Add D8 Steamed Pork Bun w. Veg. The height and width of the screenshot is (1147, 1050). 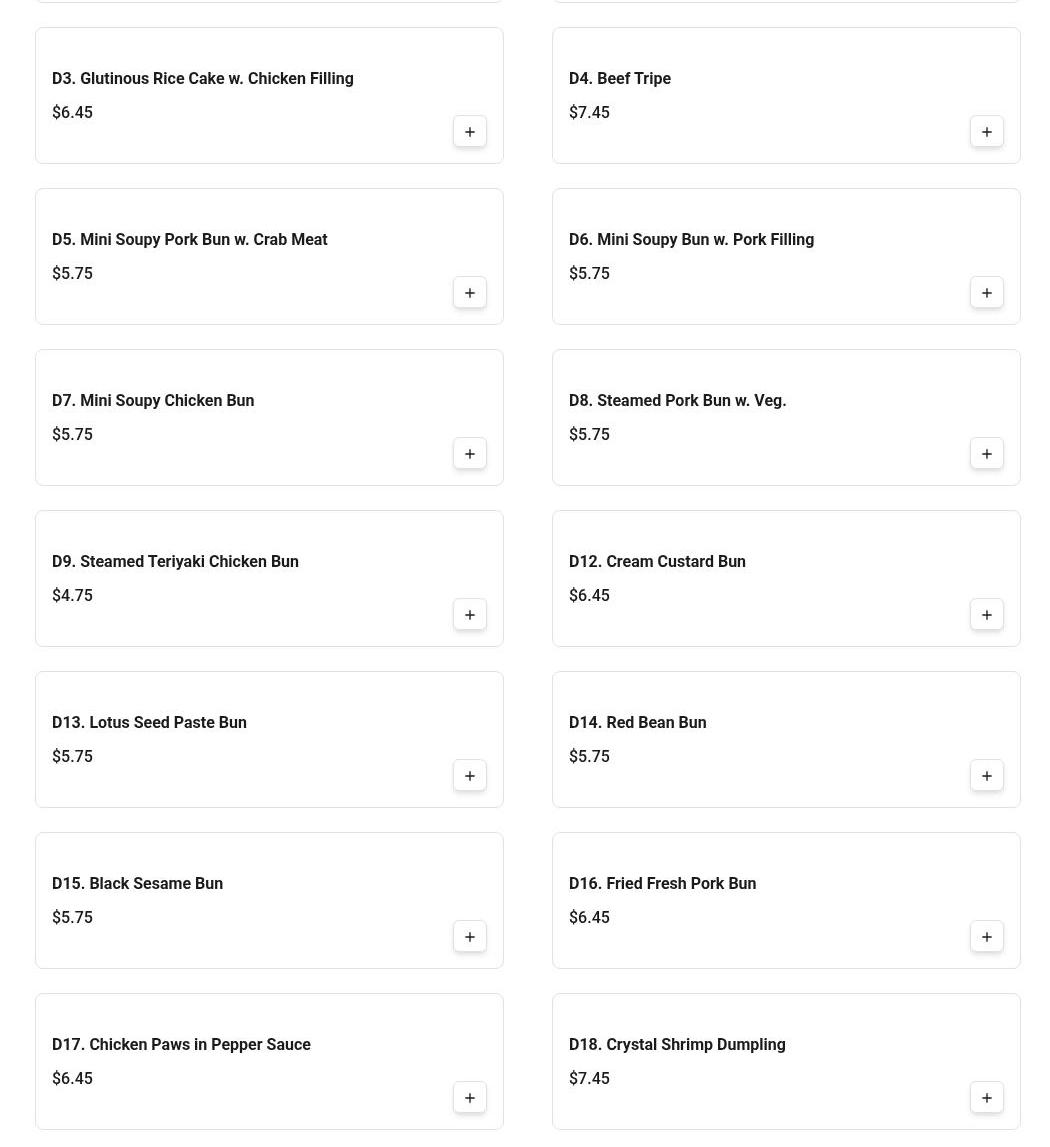coord(986,454)
